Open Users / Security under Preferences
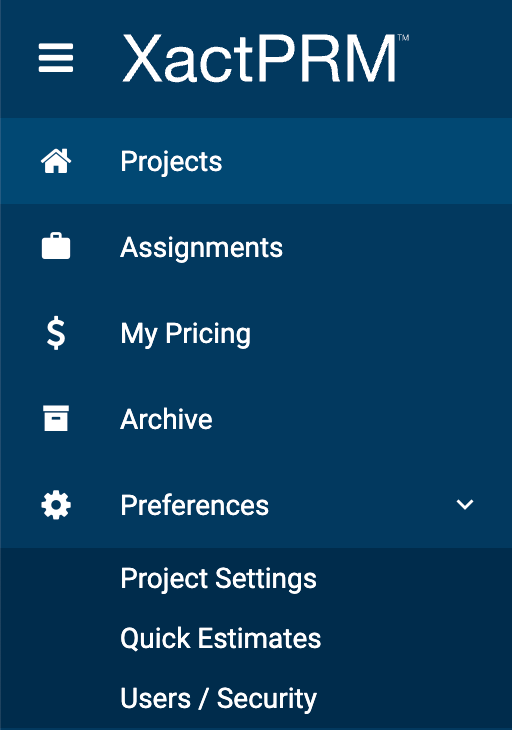The width and height of the screenshot is (512, 730). pyautogui.click(x=219, y=698)
